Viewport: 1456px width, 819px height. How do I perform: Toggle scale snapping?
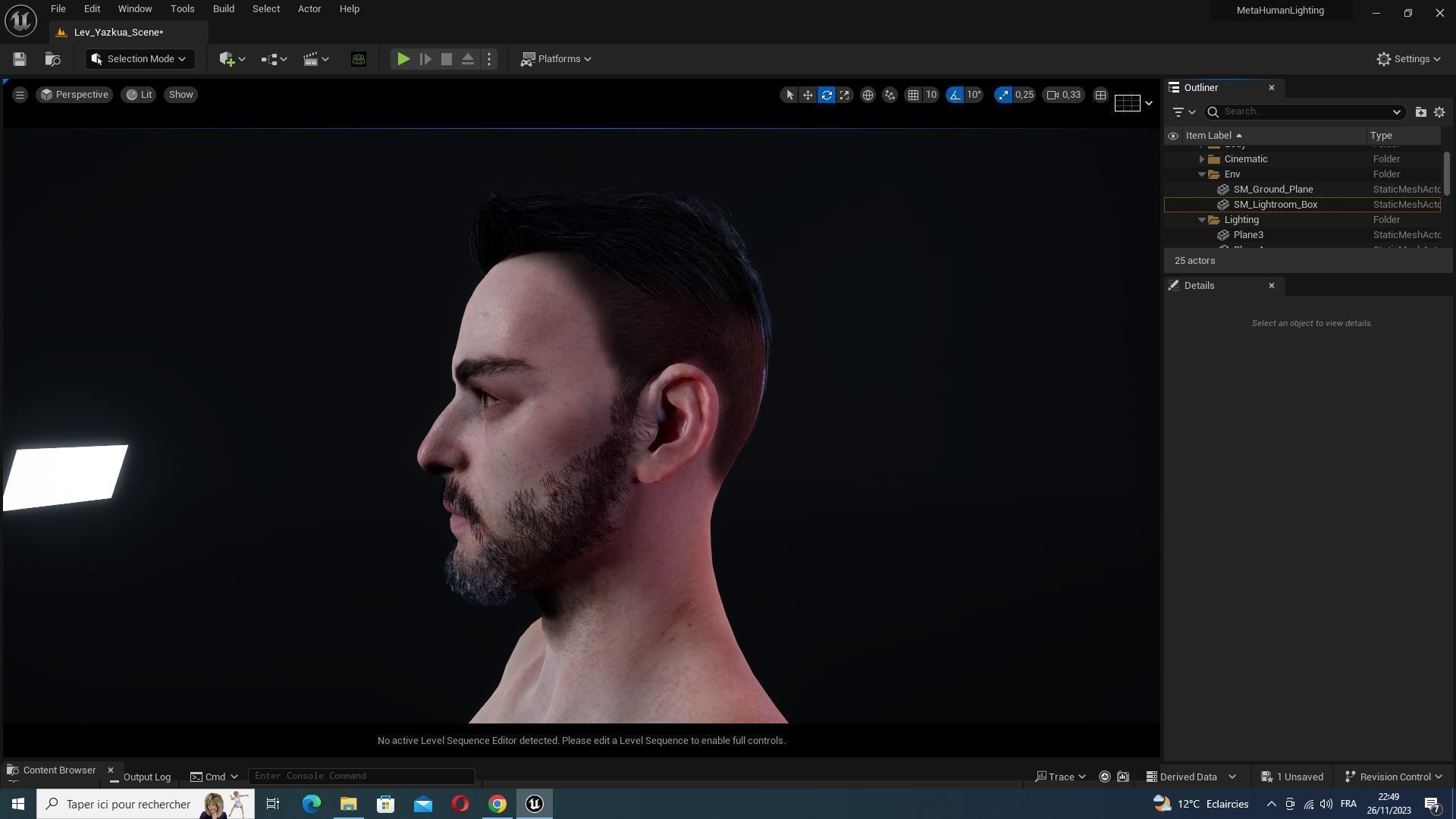point(1003,95)
